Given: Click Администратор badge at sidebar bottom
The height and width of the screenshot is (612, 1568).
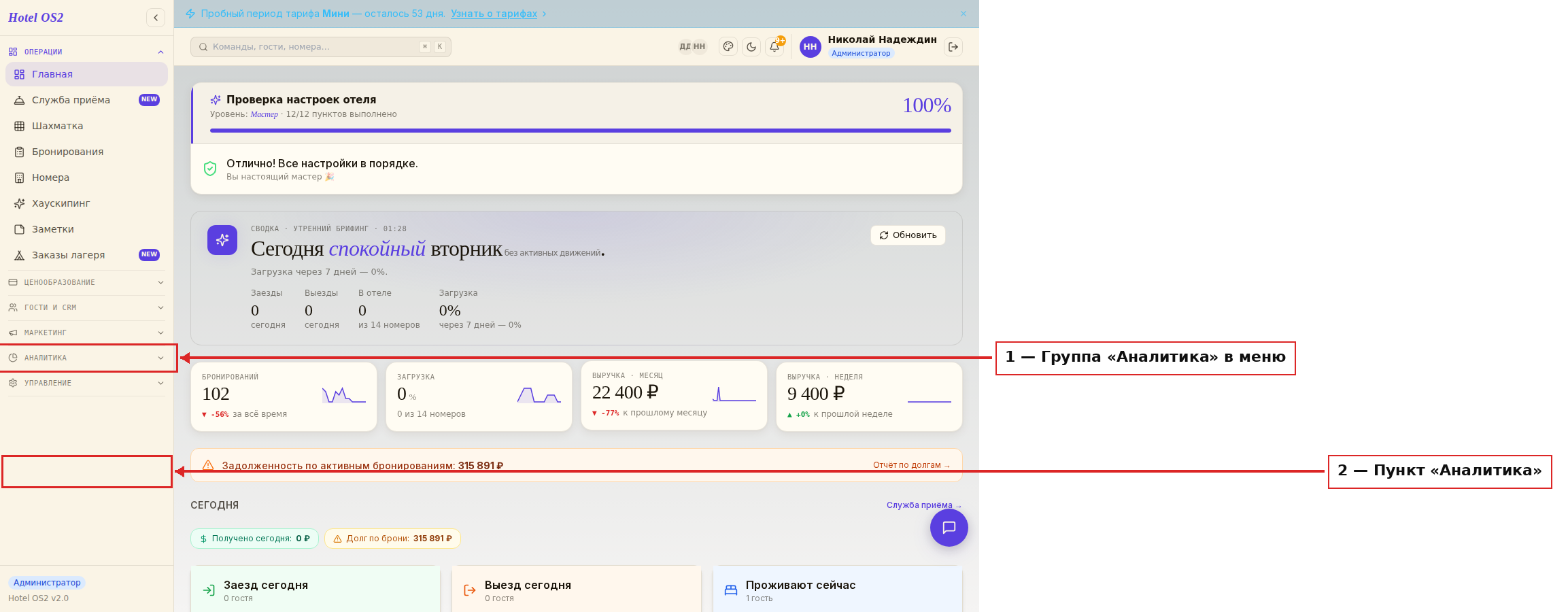Looking at the screenshot, I should 47,583.
